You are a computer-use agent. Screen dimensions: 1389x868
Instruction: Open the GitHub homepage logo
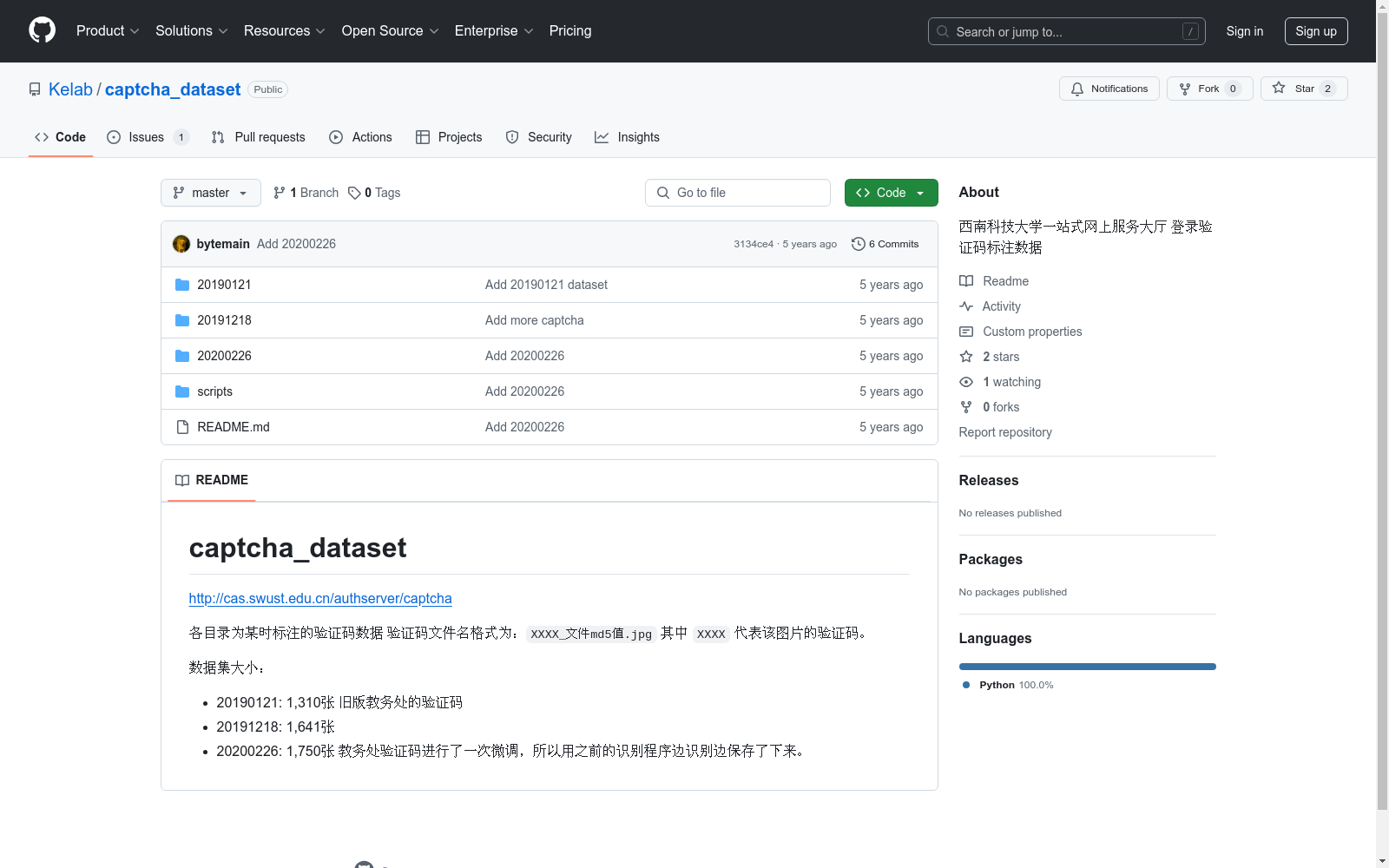point(42,30)
